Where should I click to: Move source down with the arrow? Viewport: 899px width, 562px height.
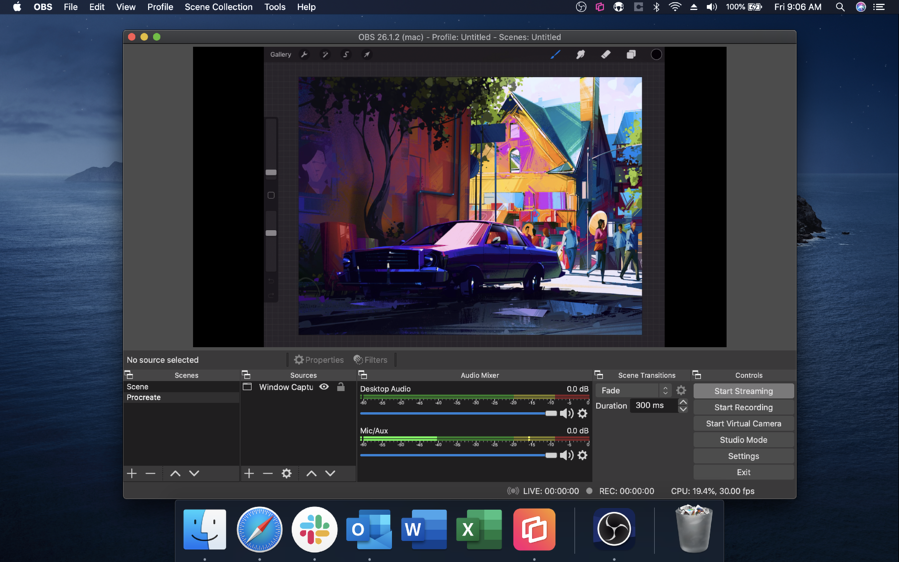330,473
